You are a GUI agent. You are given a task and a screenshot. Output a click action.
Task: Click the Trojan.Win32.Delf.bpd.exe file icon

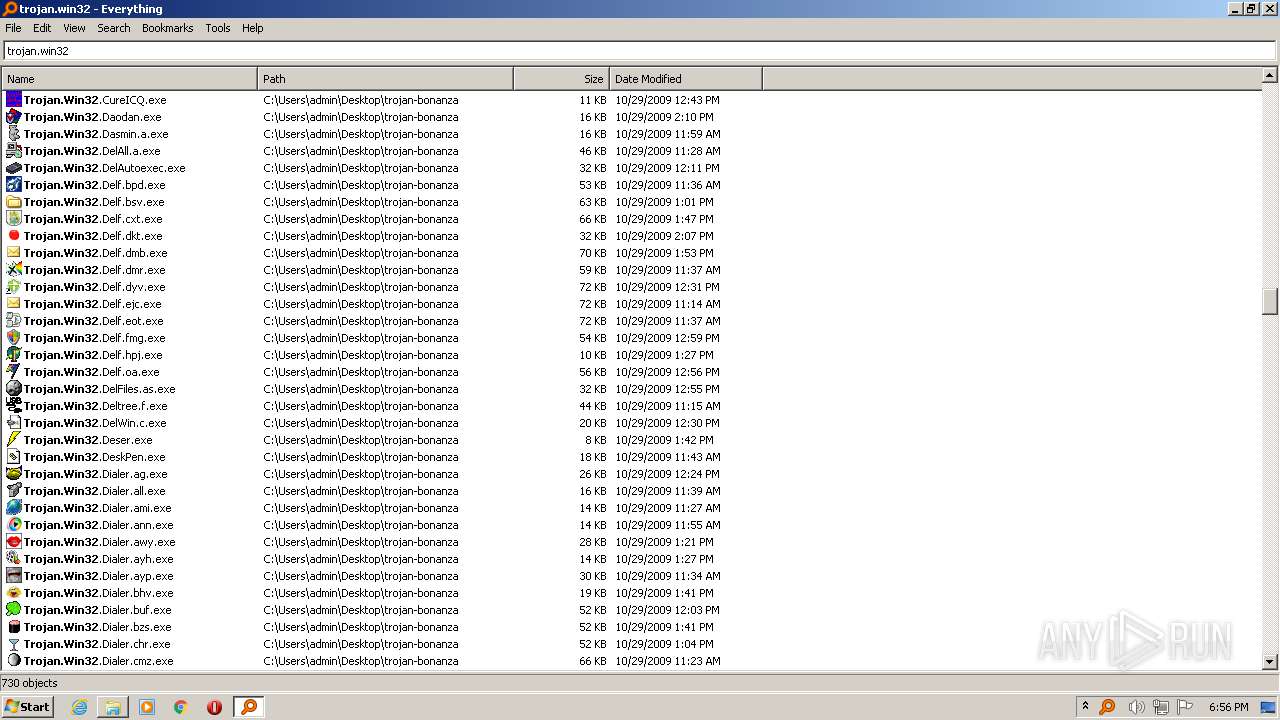[14, 185]
